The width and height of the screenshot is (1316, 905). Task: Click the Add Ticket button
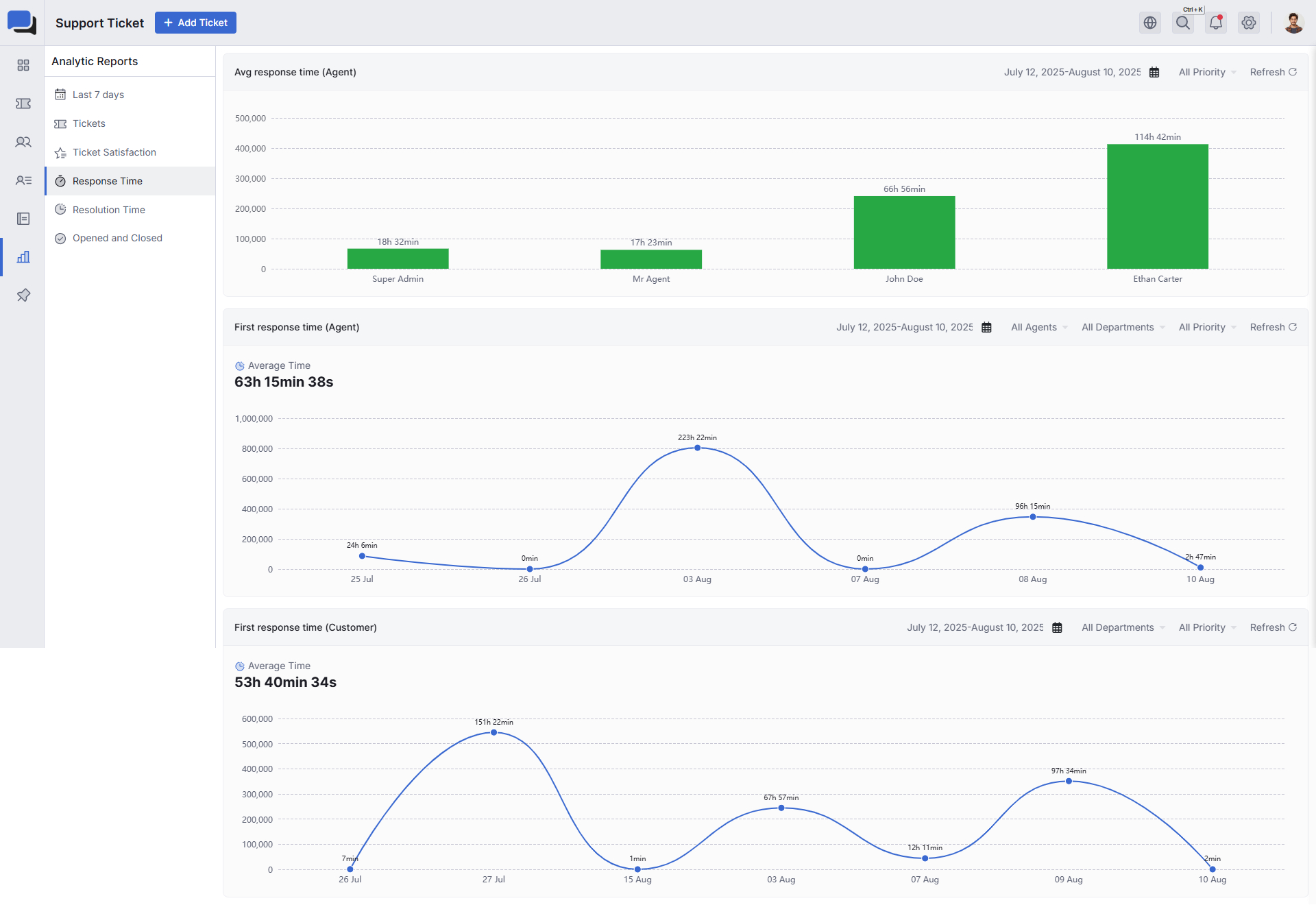point(195,23)
